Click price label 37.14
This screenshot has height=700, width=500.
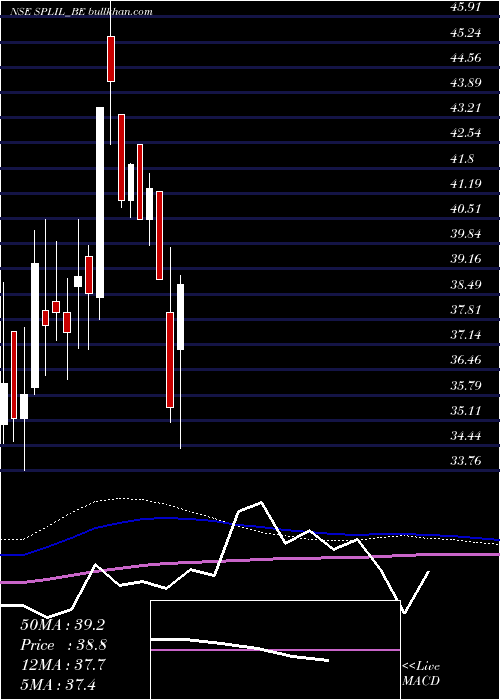pyautogui.click(x=466, y=334)
